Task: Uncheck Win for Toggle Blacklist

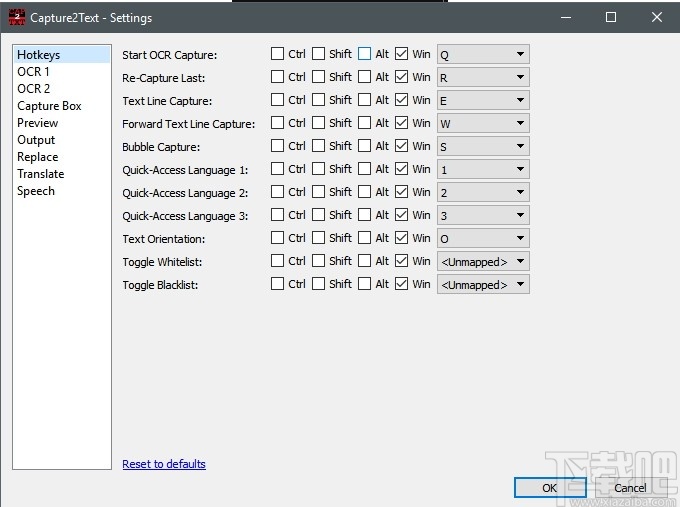Action: click(402, 284)
